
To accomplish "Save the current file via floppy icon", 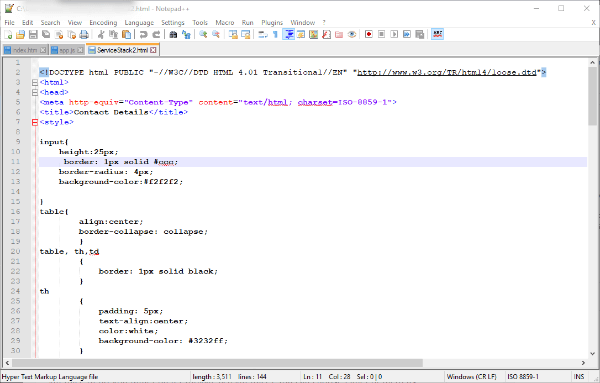I will click(x=33, y=34).
